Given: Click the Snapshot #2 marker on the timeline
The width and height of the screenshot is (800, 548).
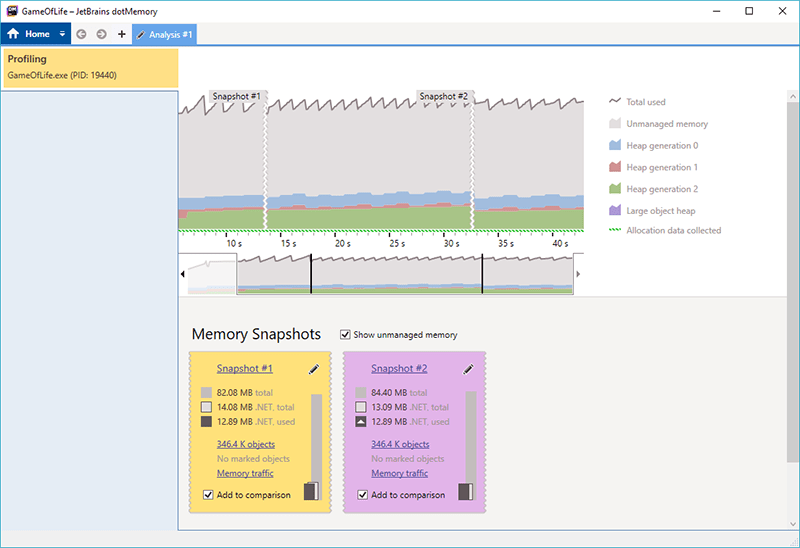Looking at the screenshot, I should (x=443, y=97).
